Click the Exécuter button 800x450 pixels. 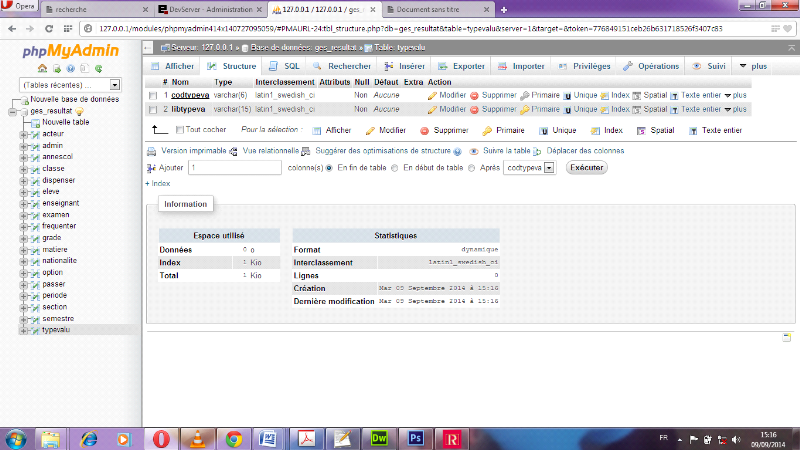587,168
